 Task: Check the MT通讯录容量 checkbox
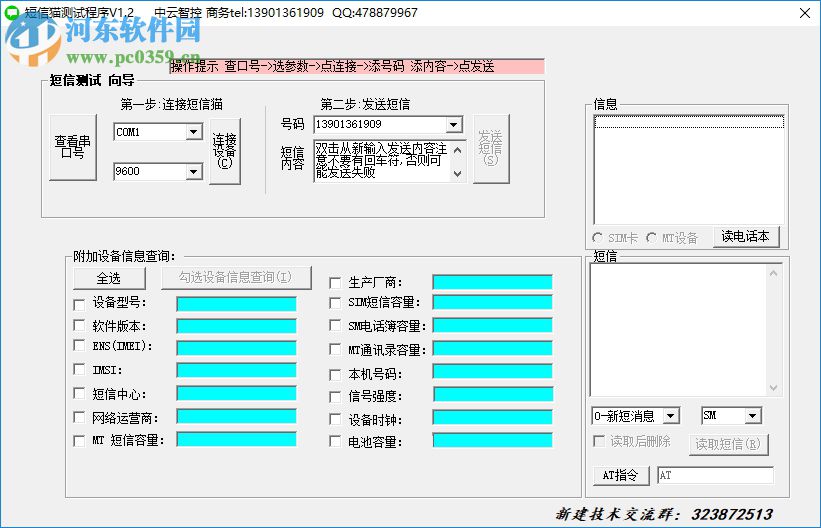[x=335, y=349]
